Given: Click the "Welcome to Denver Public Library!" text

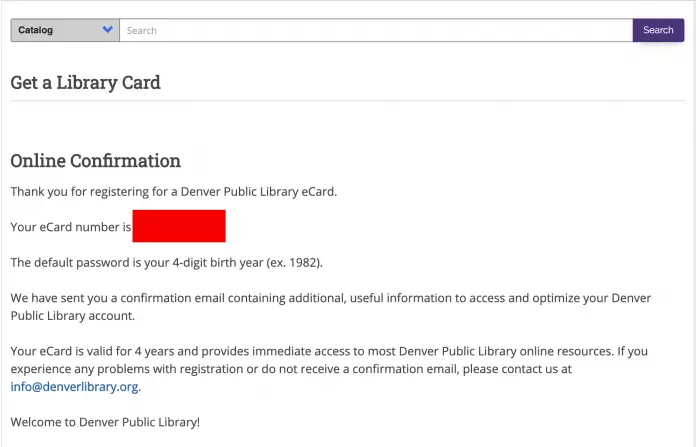Looking at the screenshot, I should (x=105, y=422).
